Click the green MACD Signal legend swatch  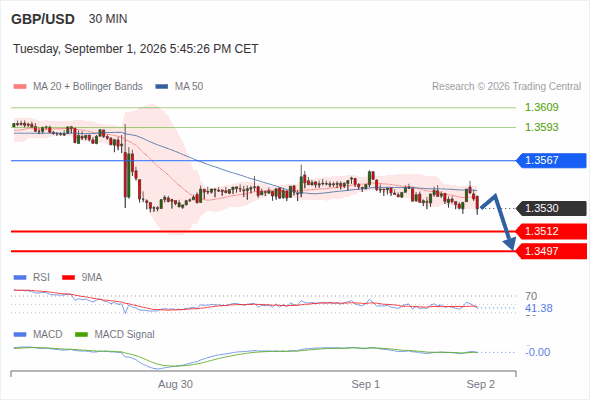point(81,334)
